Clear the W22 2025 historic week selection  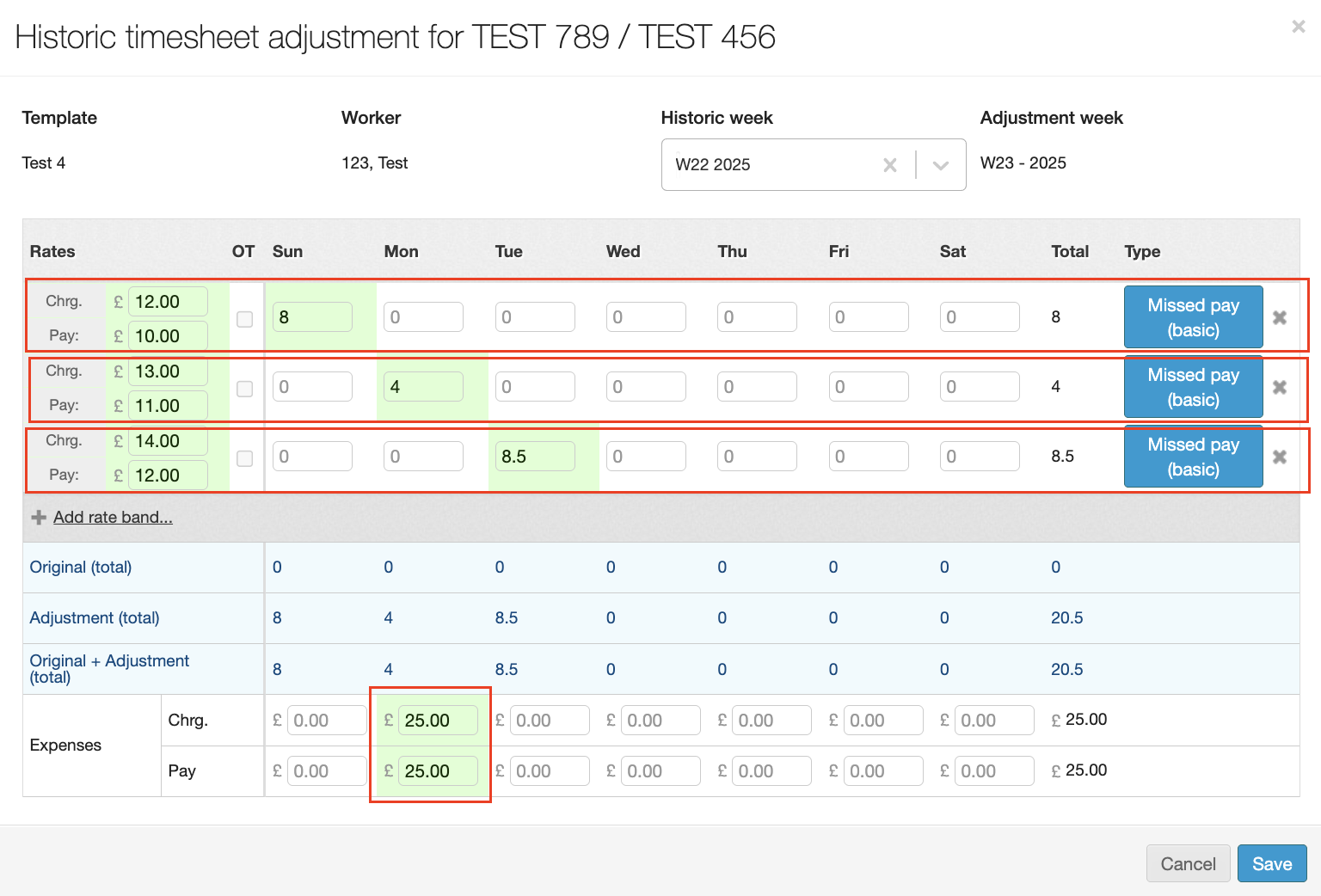click(x=890, y=165)
